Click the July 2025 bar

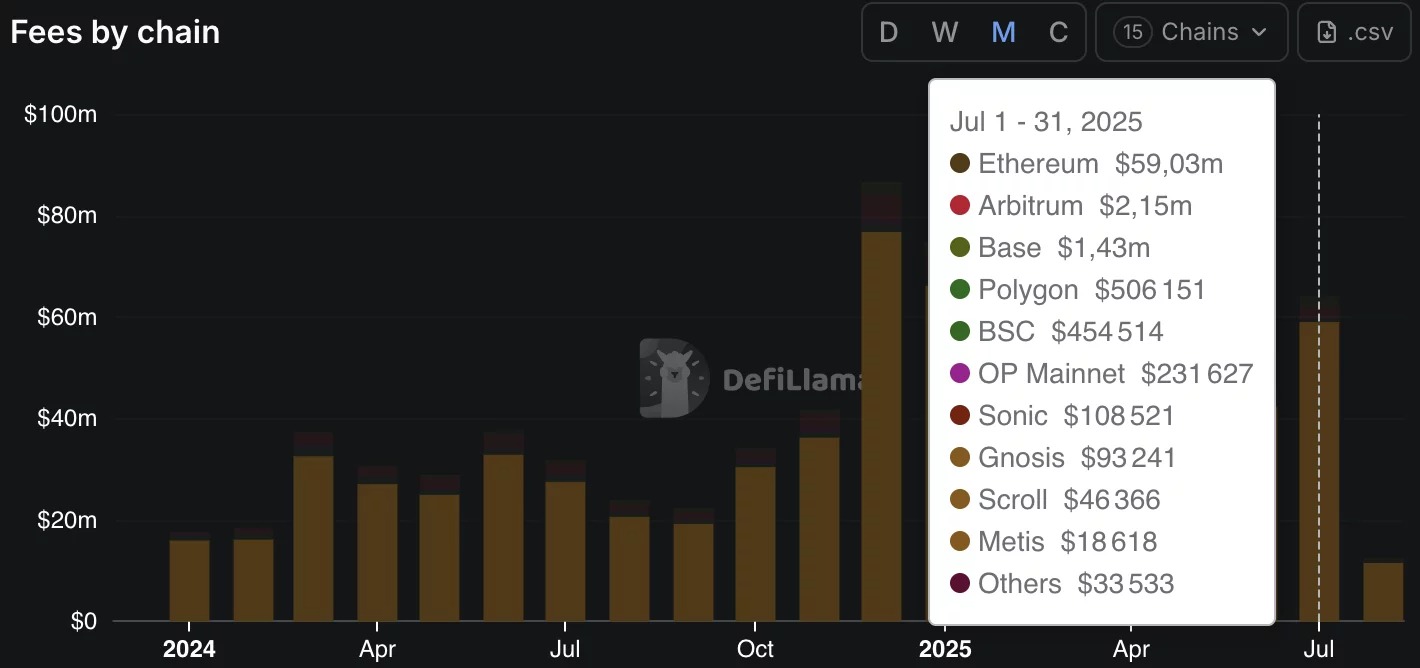point(1319,459)
